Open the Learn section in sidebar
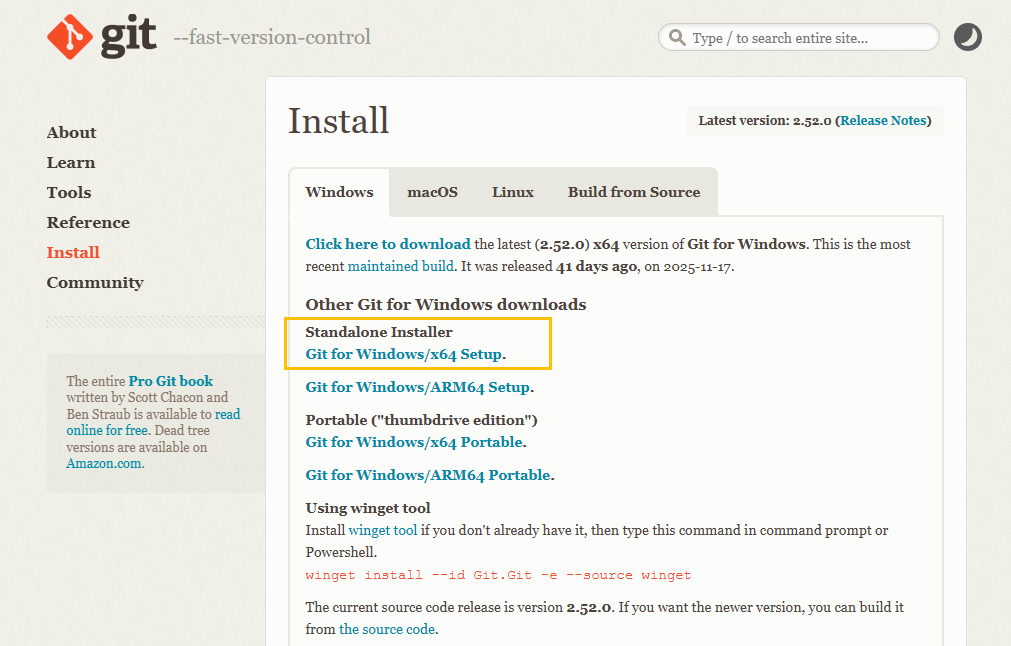The width and height of the screenshot is (1011, 646). (71, 162)
